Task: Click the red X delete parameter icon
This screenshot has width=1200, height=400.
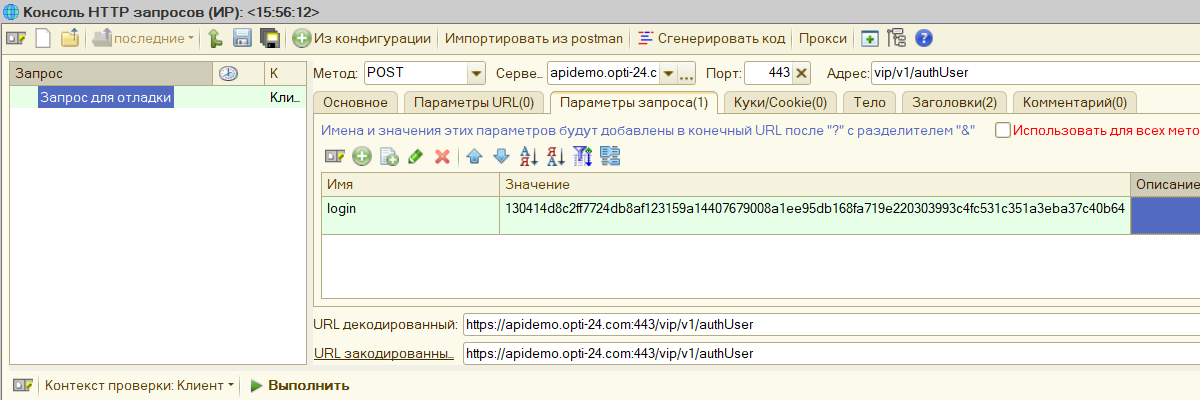Action: tap(441, 156)
